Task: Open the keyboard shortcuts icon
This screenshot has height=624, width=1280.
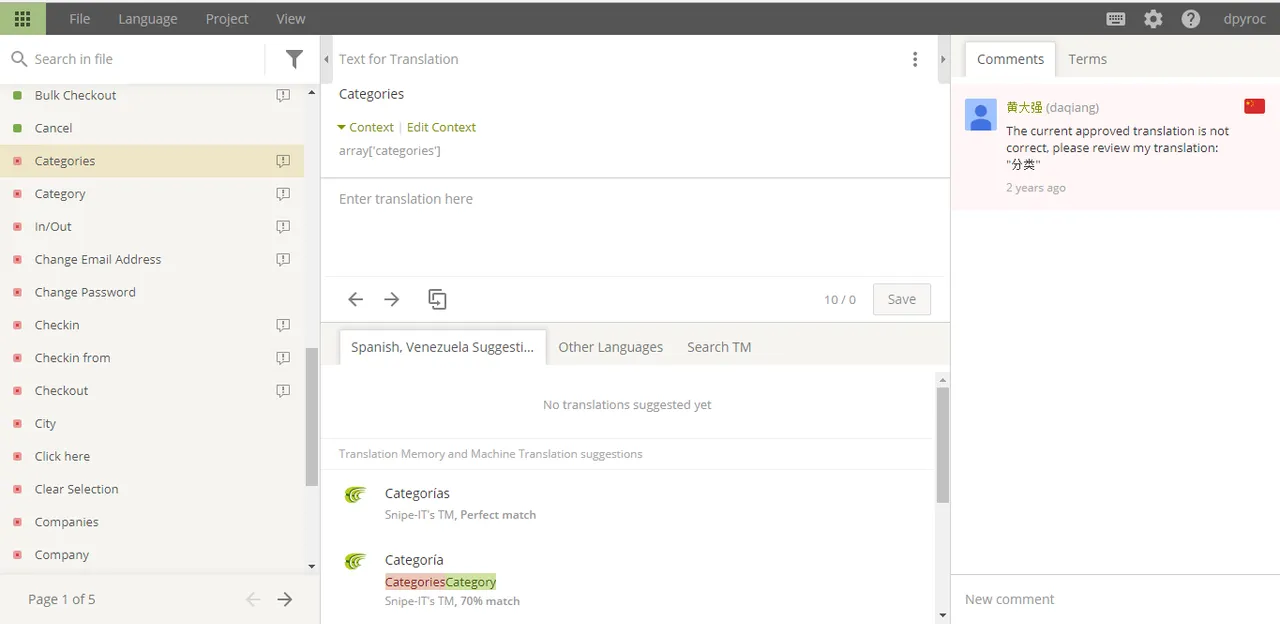Action: (1116, 19)
